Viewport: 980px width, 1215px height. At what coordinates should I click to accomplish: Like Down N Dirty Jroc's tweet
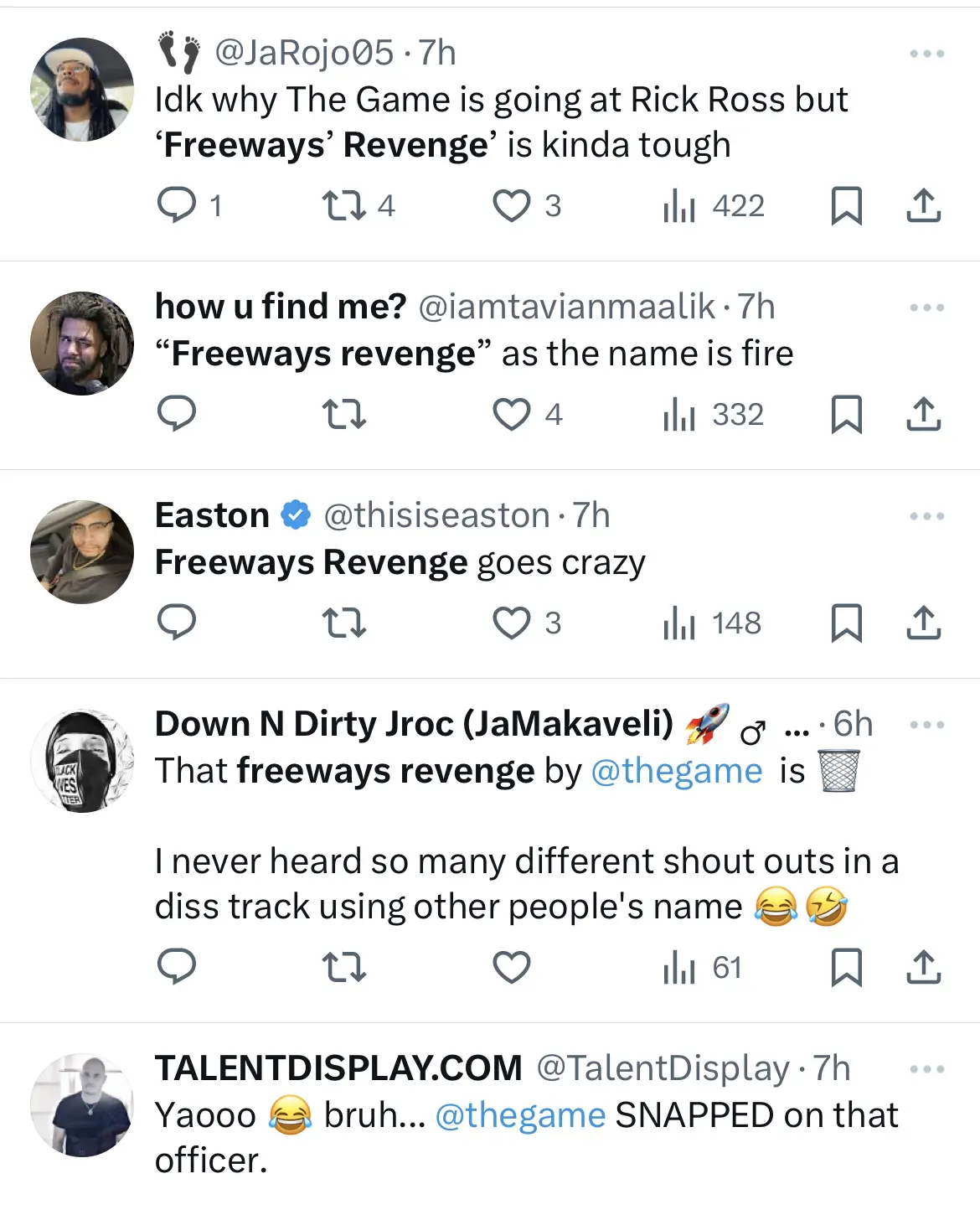(x=511, y=968)
